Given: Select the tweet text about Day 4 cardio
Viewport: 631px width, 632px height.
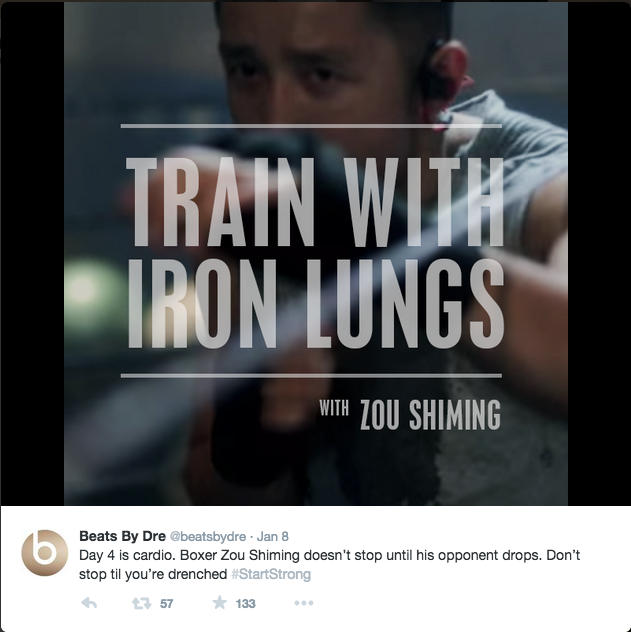Looking at the screenshot, I should 329,565.
